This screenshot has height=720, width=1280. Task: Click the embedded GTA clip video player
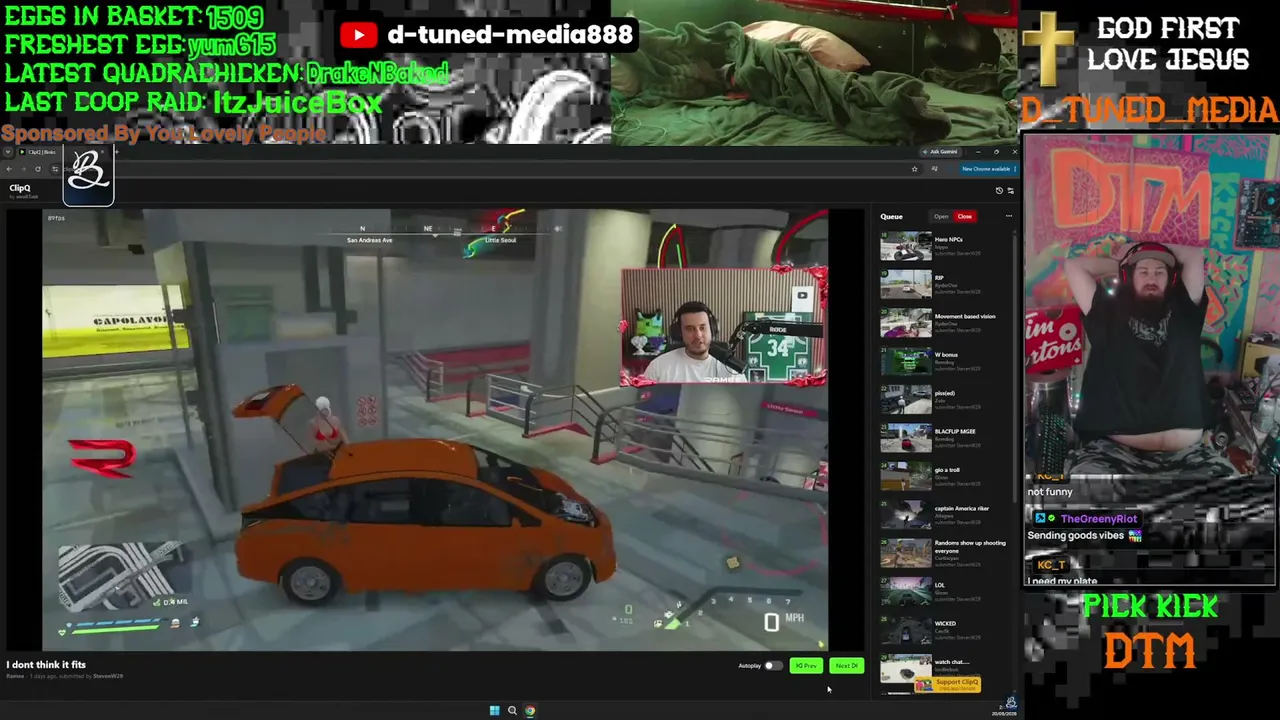click(435, 430)
